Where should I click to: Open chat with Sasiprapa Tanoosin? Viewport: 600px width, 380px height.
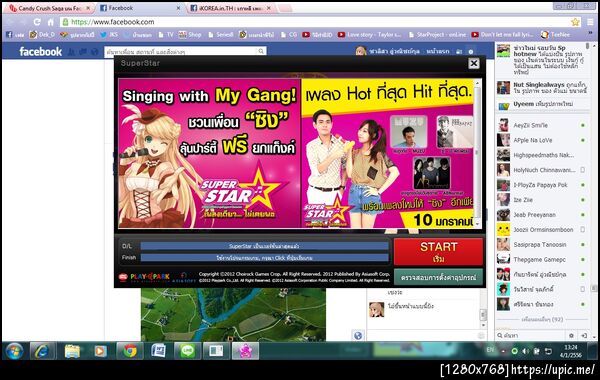coord(541,245)
